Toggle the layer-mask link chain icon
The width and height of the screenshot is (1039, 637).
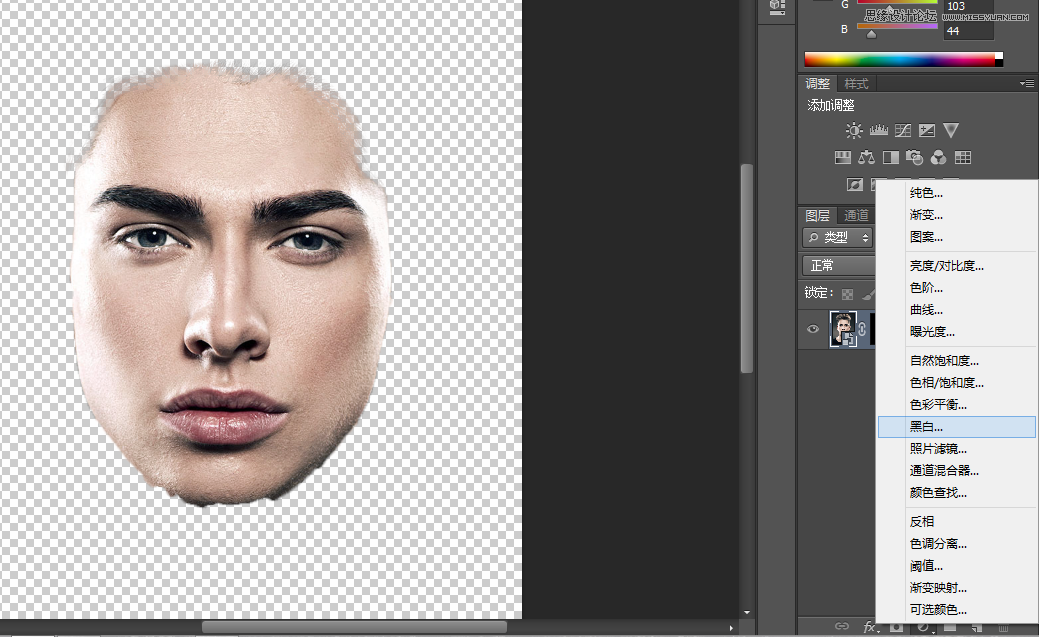point(861,329)
